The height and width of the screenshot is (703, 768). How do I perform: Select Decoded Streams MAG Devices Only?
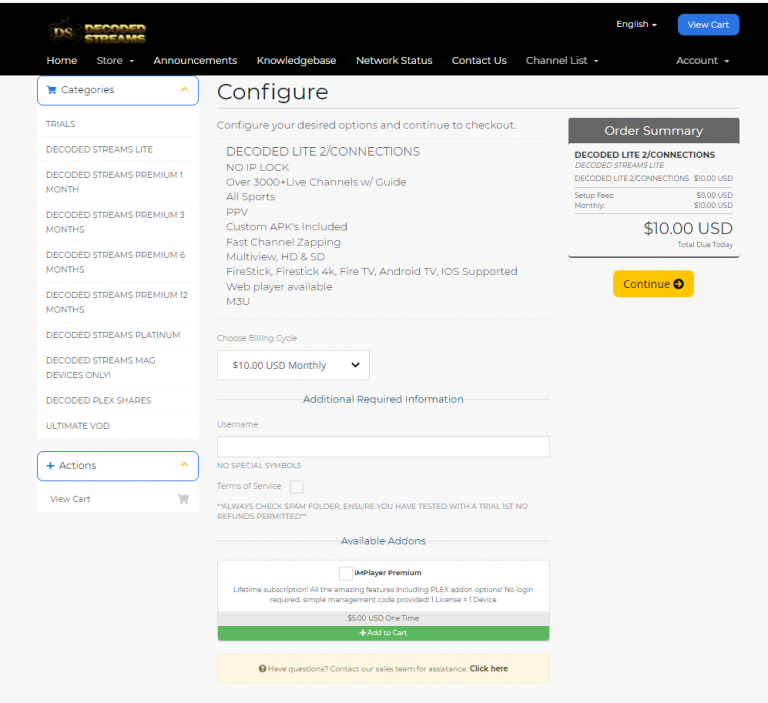pos(118,368)
